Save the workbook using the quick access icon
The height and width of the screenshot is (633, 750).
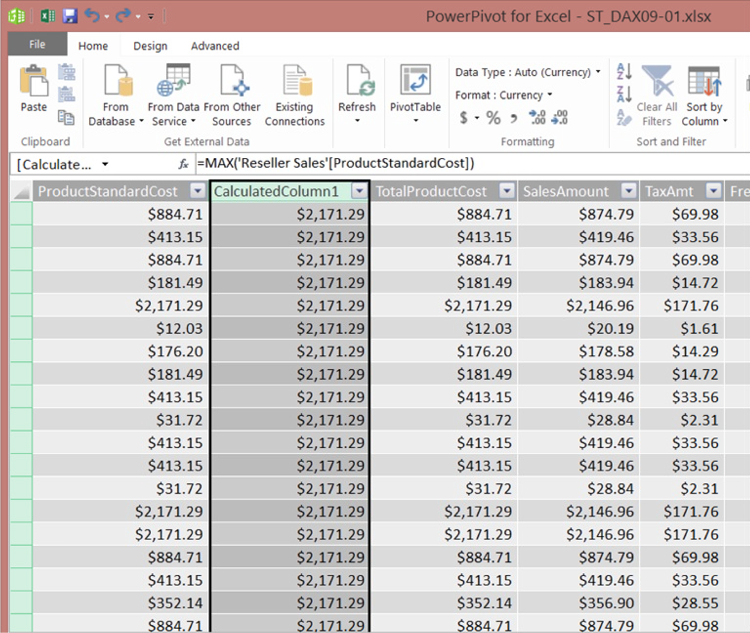[x=70, y=16]
